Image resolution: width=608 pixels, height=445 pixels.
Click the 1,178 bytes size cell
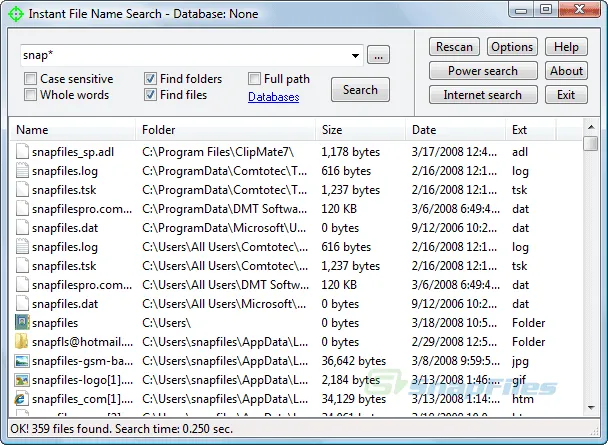click(x=351, y=152)
